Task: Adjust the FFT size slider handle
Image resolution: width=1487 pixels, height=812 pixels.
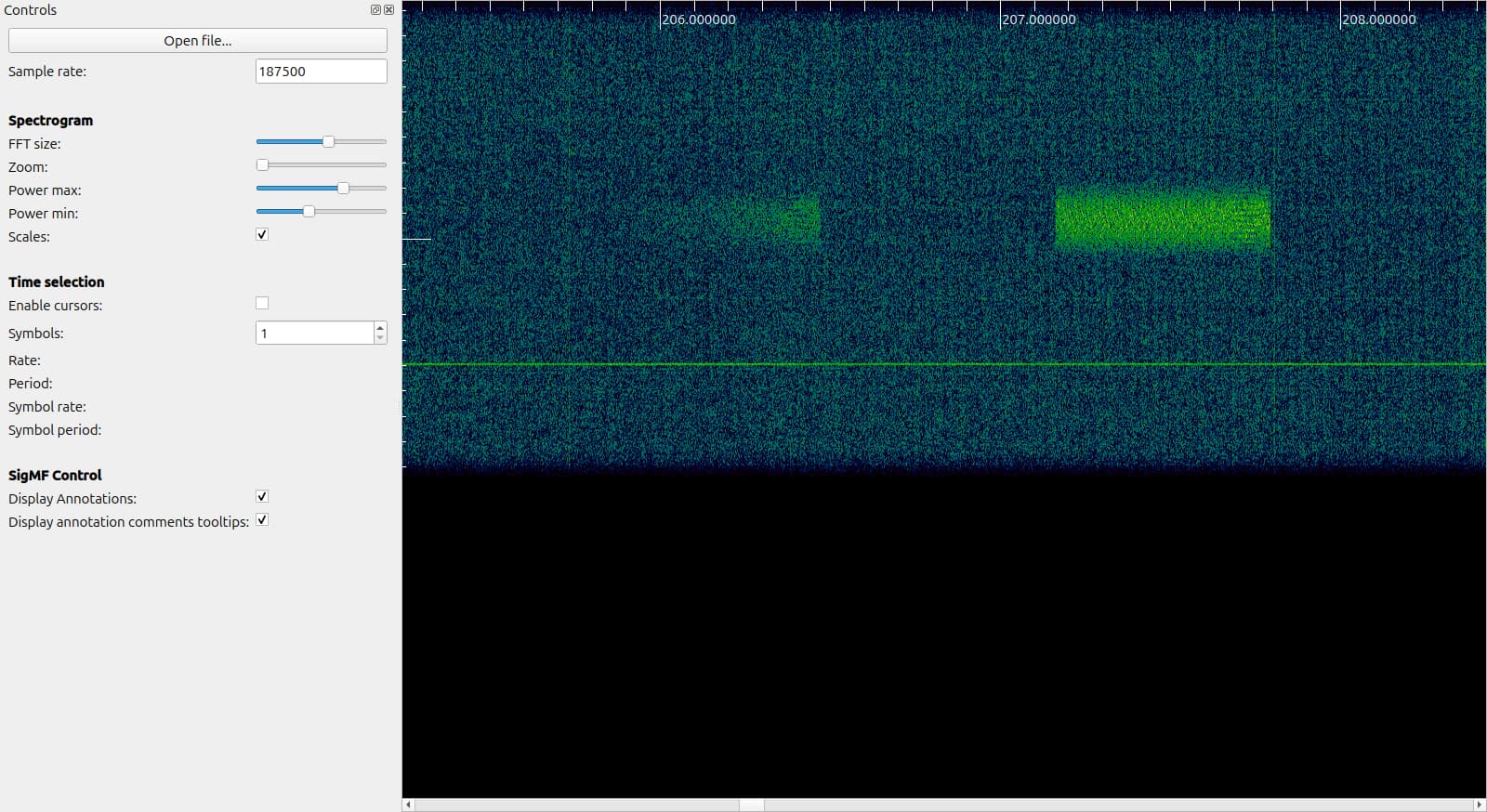Action: click(x=328, y=142)
